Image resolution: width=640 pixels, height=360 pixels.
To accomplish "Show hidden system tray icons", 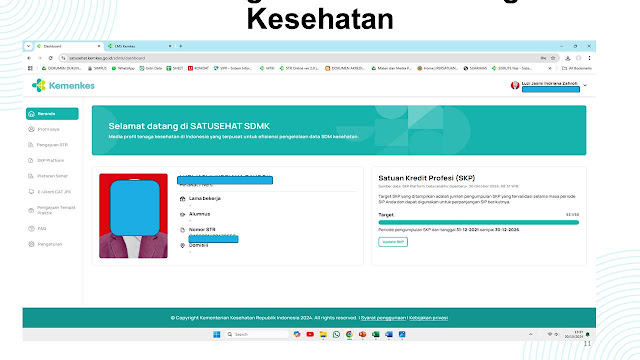I will click(x=531, y=334).
